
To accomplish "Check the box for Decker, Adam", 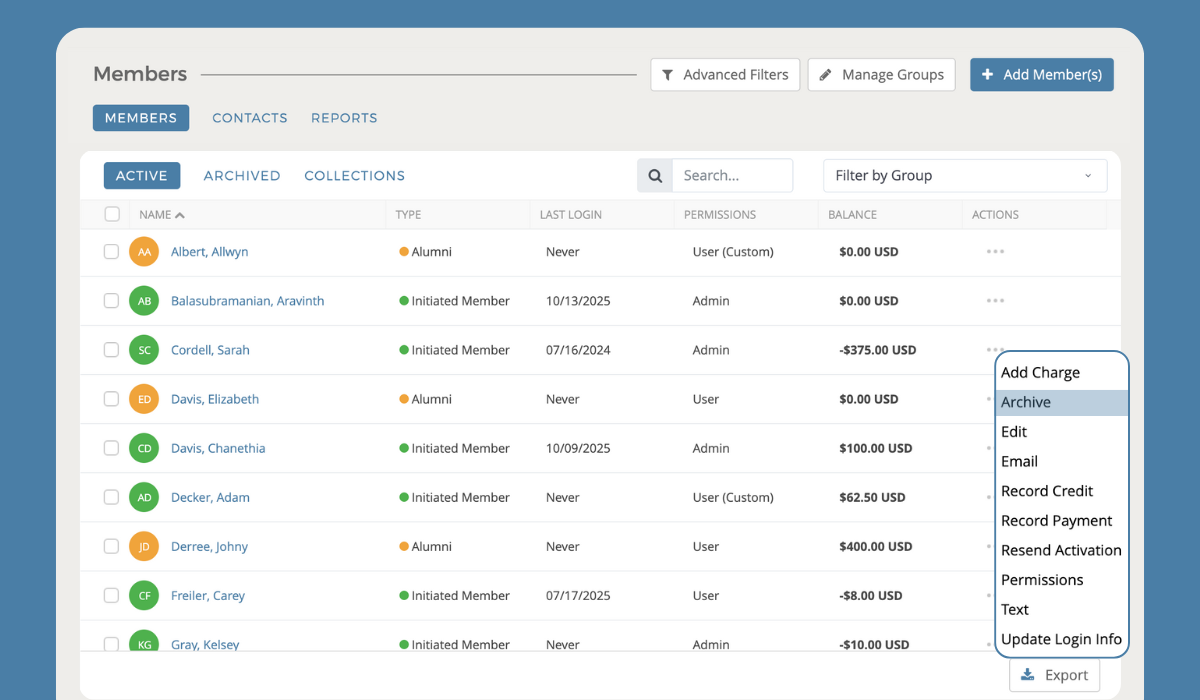I will point(112,497).
